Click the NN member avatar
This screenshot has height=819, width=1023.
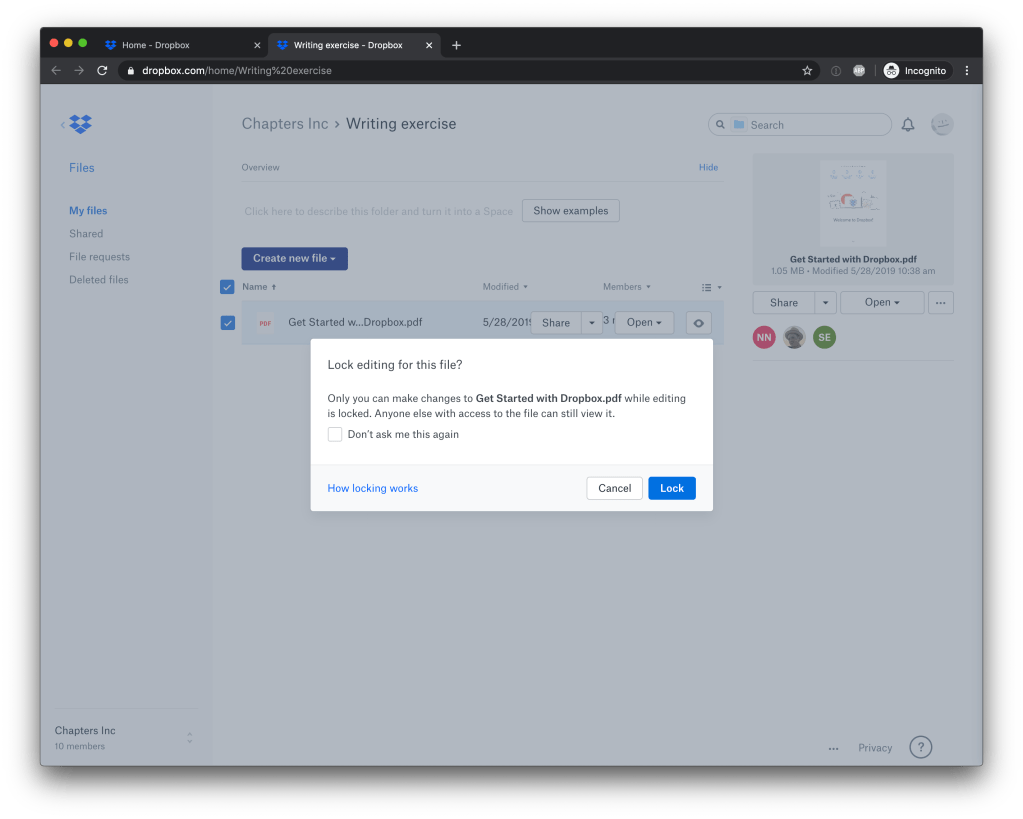(x=764, y=338)
